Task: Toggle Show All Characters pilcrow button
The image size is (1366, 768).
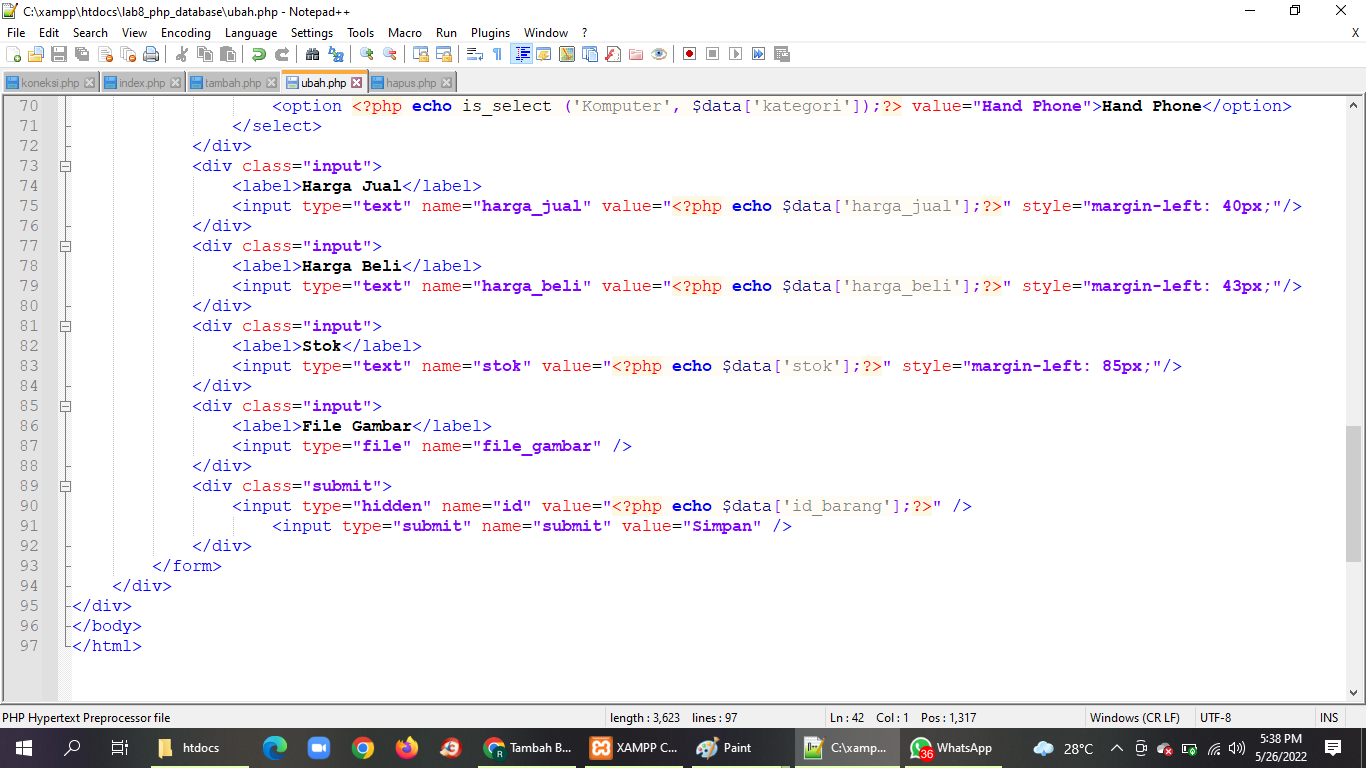Action: pos(497,53)
